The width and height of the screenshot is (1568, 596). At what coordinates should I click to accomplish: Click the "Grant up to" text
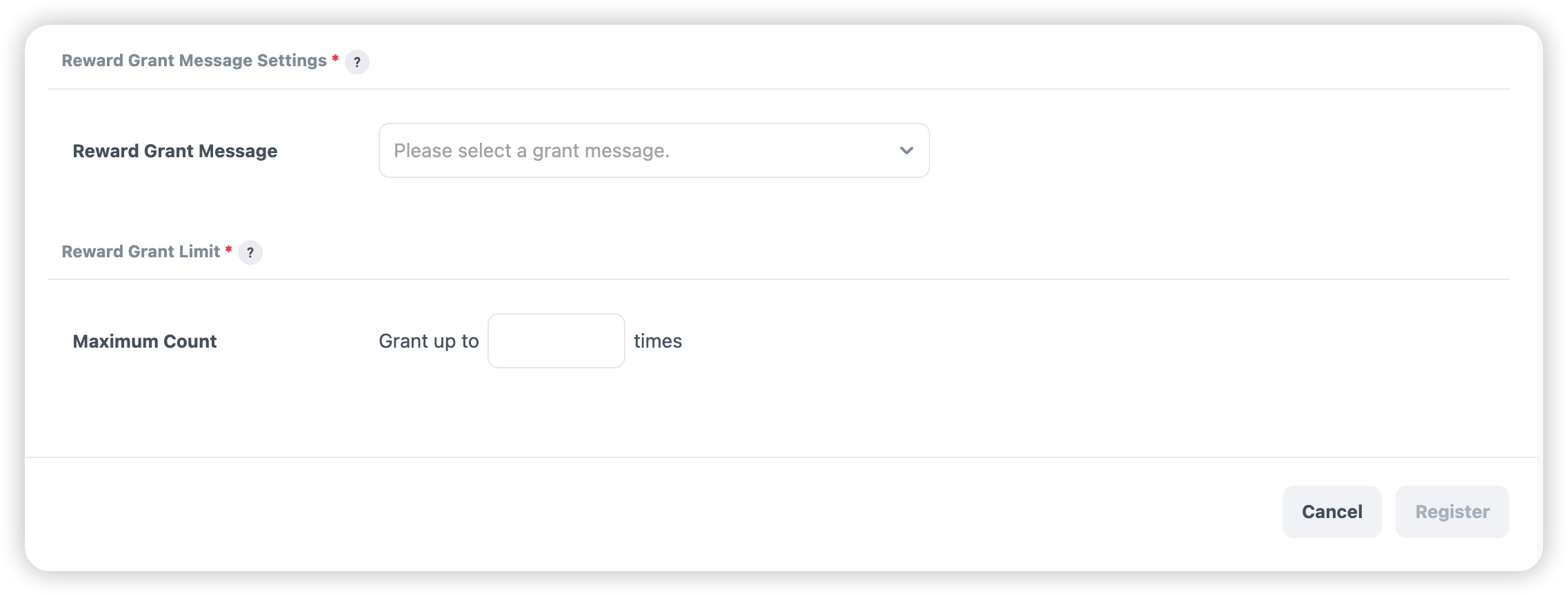[x=428, y=341]
